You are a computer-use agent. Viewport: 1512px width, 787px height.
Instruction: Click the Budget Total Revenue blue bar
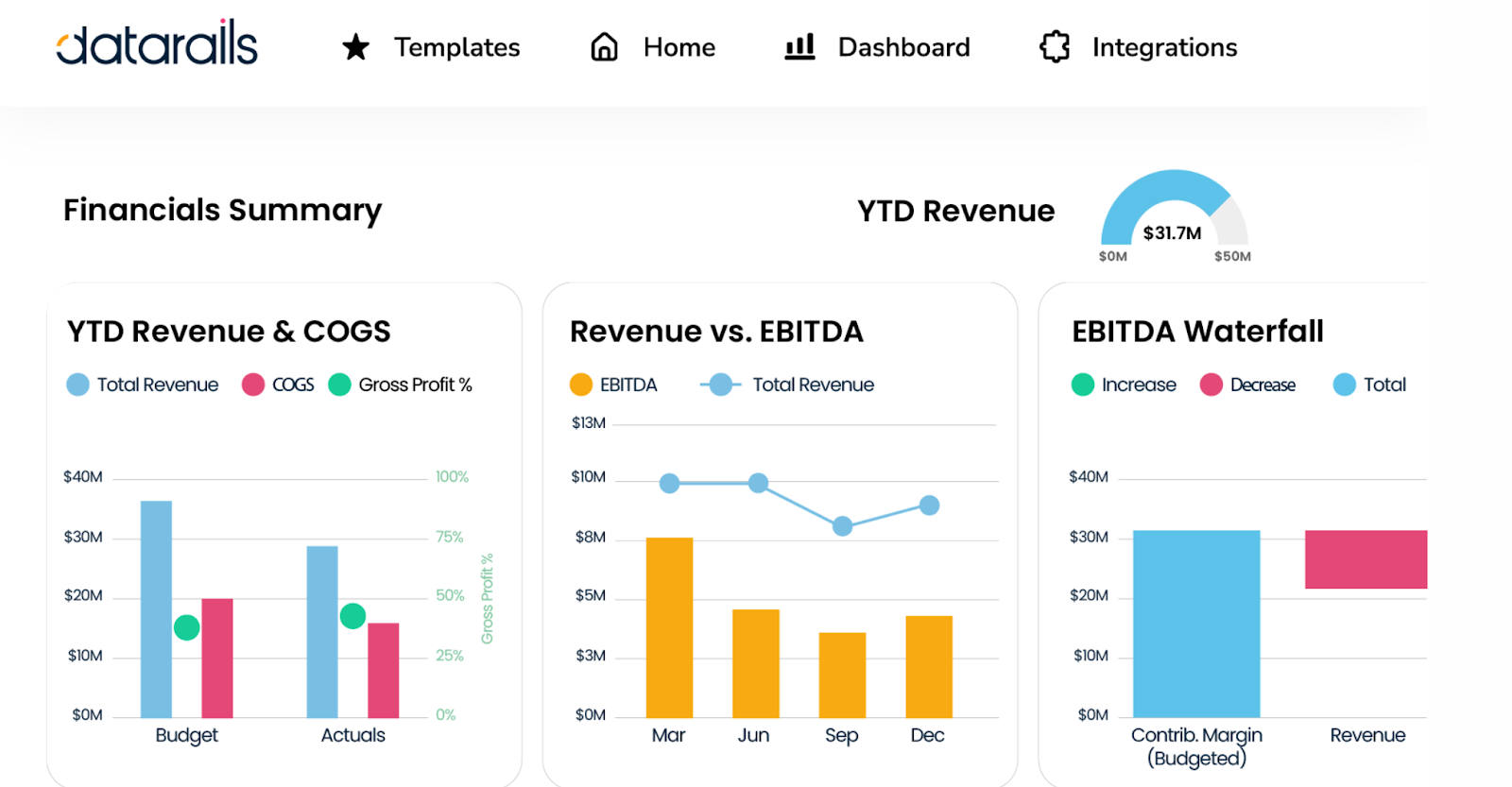point(156,609)
